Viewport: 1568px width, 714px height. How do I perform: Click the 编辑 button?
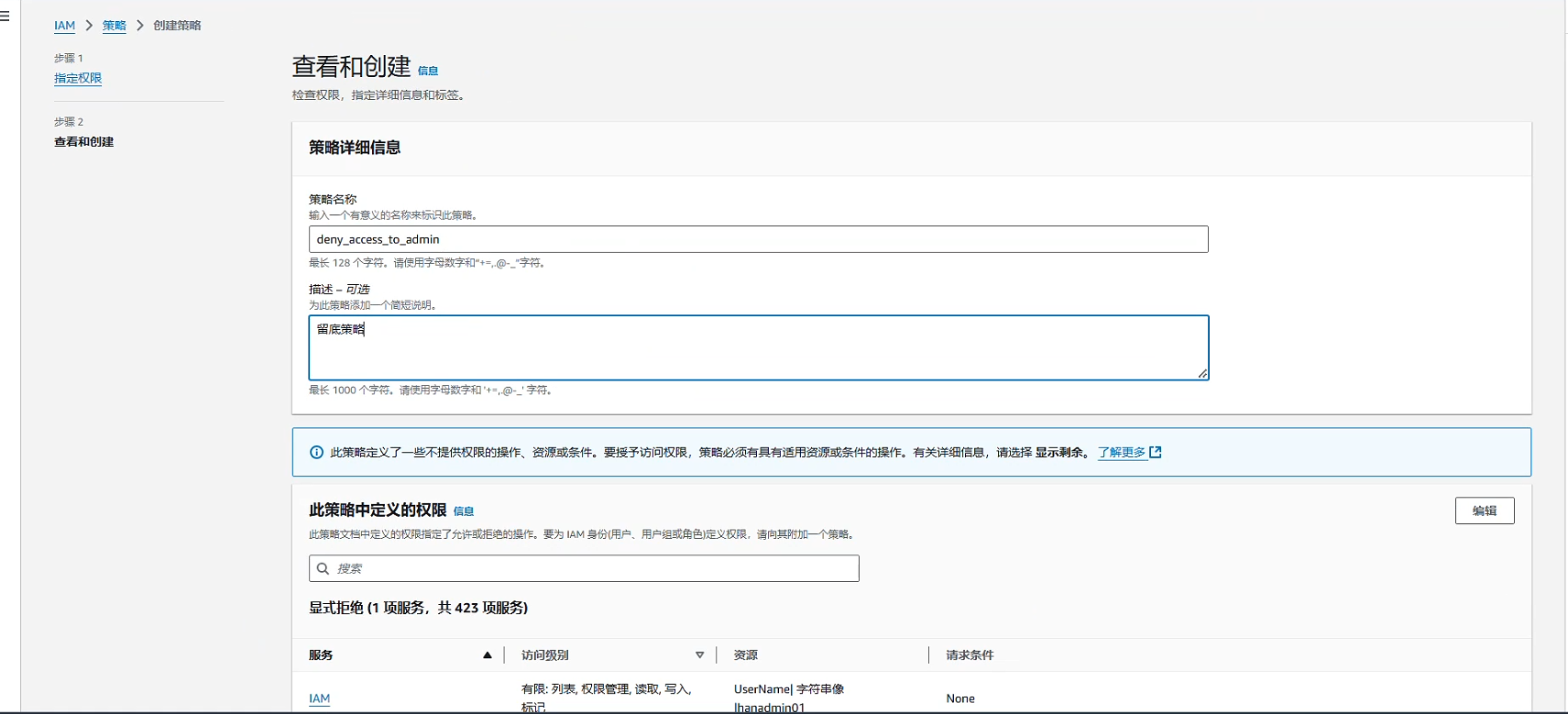click(1485, 511)
